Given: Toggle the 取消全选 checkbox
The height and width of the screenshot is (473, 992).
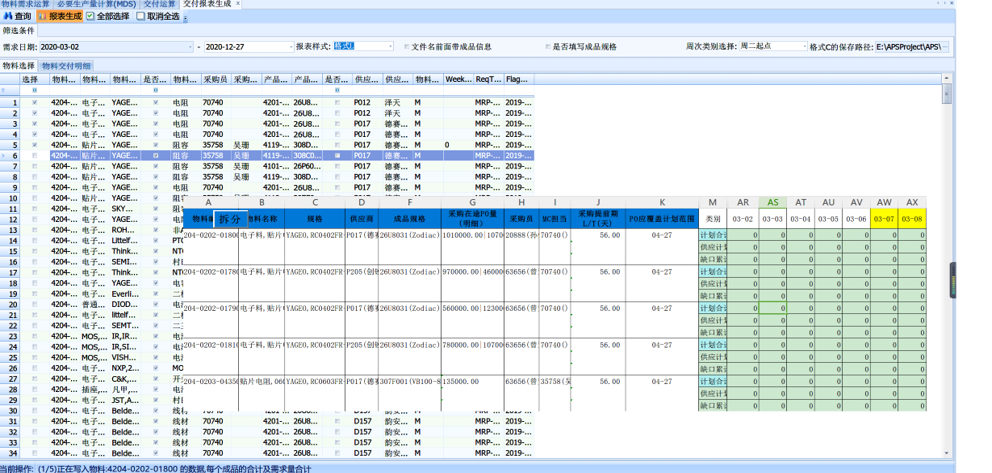Looking at the screenshot, I should (x=141, y=16).
